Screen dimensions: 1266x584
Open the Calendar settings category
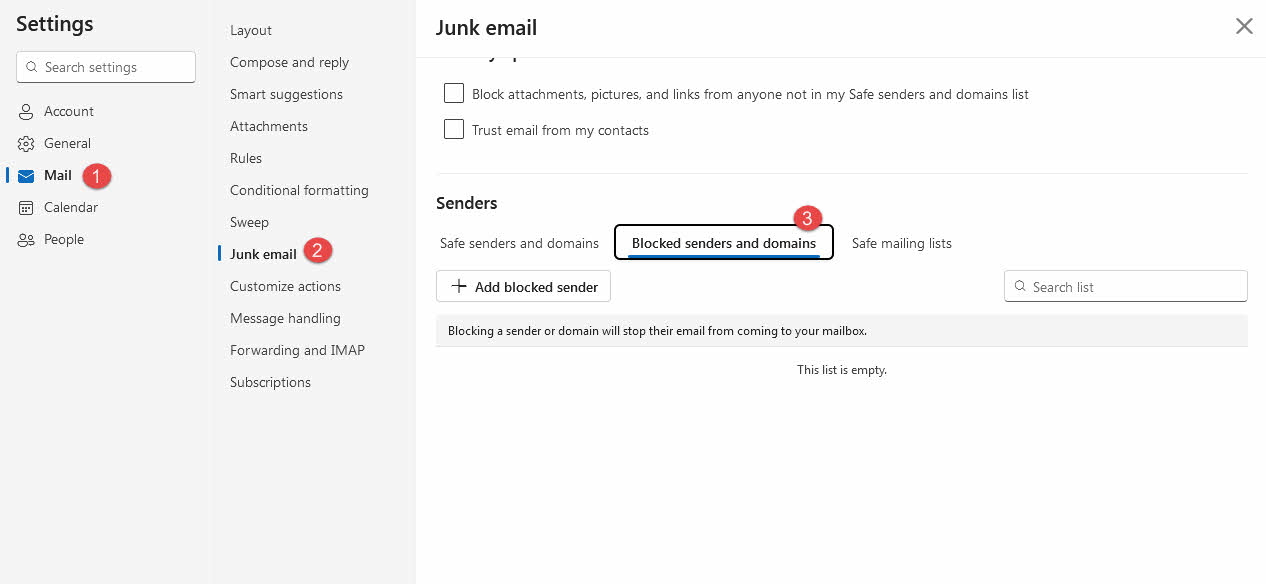tap(70, 207)
